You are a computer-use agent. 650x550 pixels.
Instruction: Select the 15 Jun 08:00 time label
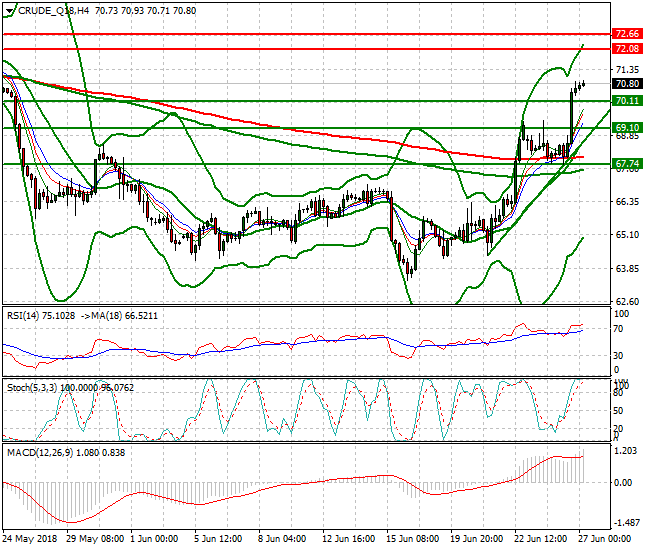(412, 539)
